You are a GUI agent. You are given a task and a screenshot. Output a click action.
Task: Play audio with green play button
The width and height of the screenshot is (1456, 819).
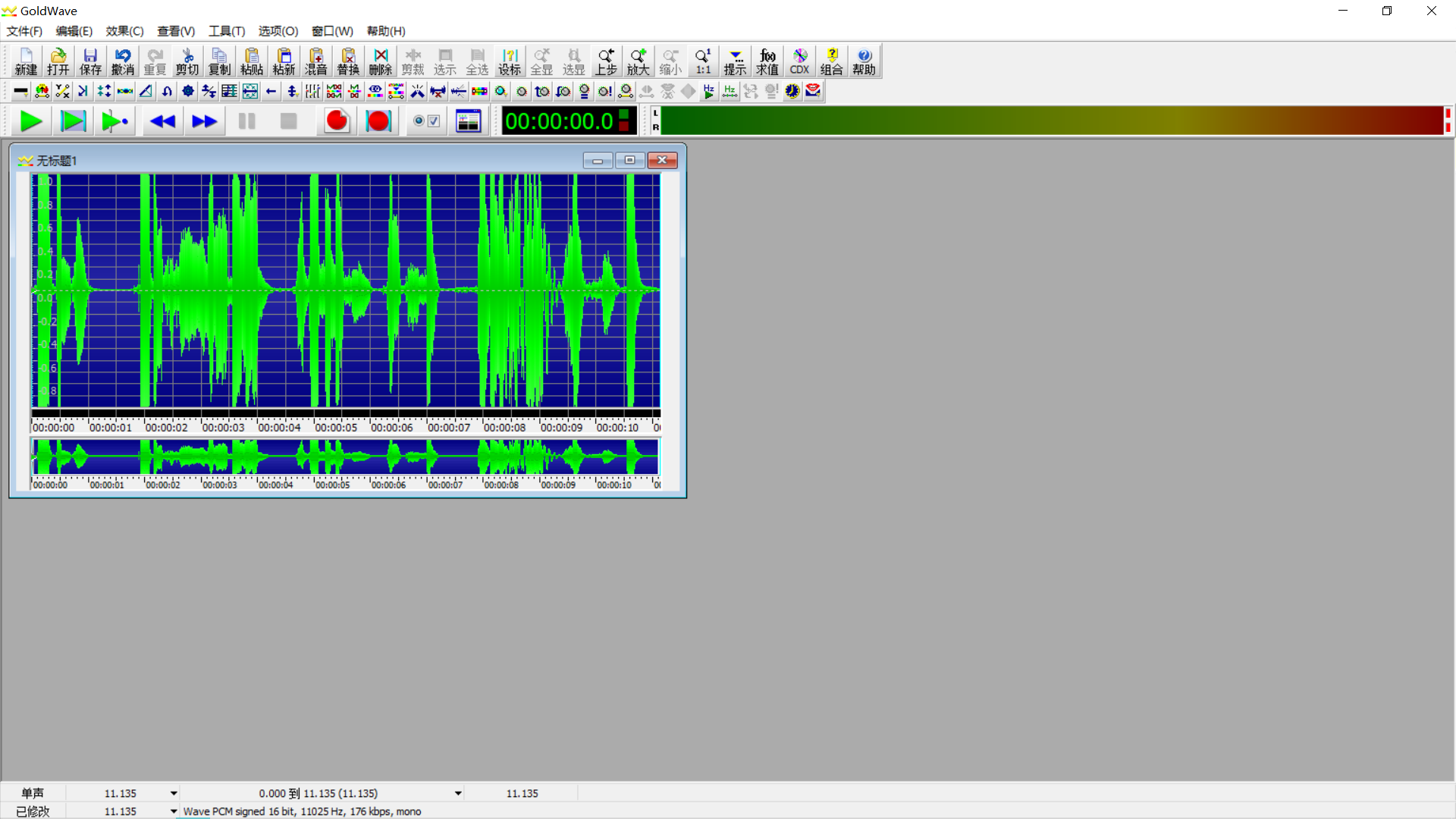tap(31, 121)
